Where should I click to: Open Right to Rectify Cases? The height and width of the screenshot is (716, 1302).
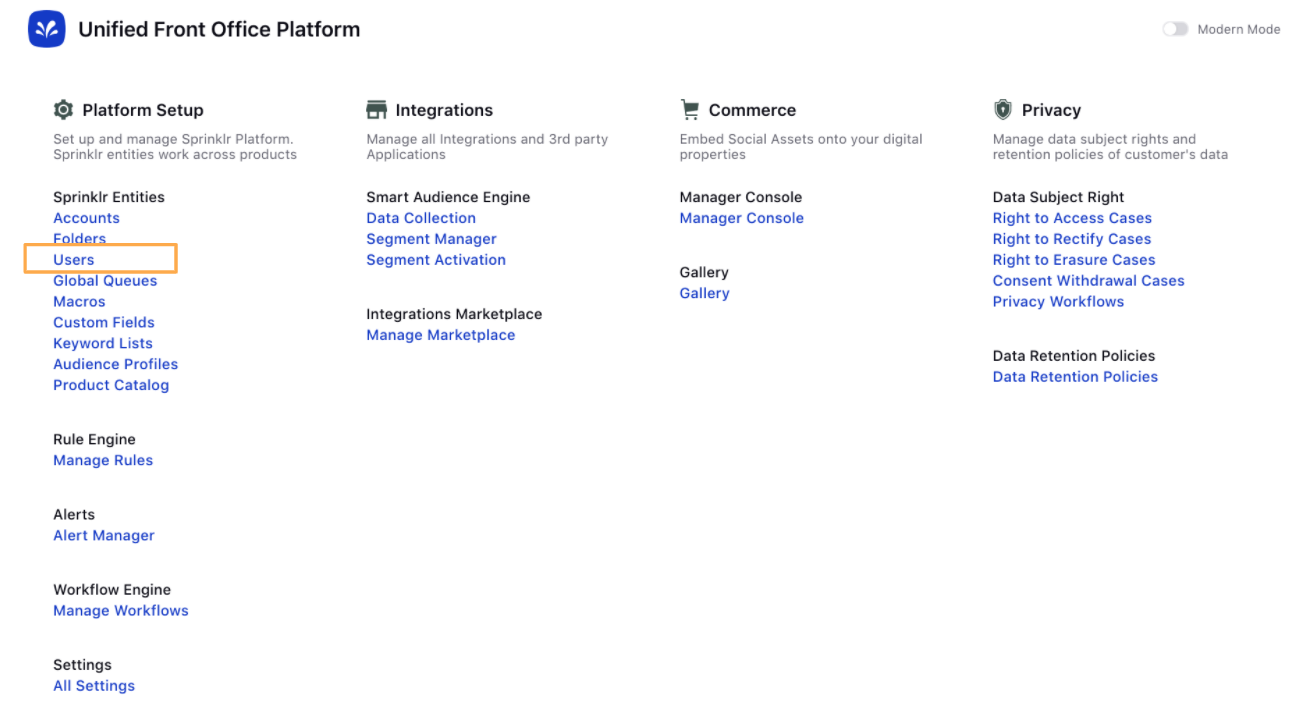coord(1072,239)
